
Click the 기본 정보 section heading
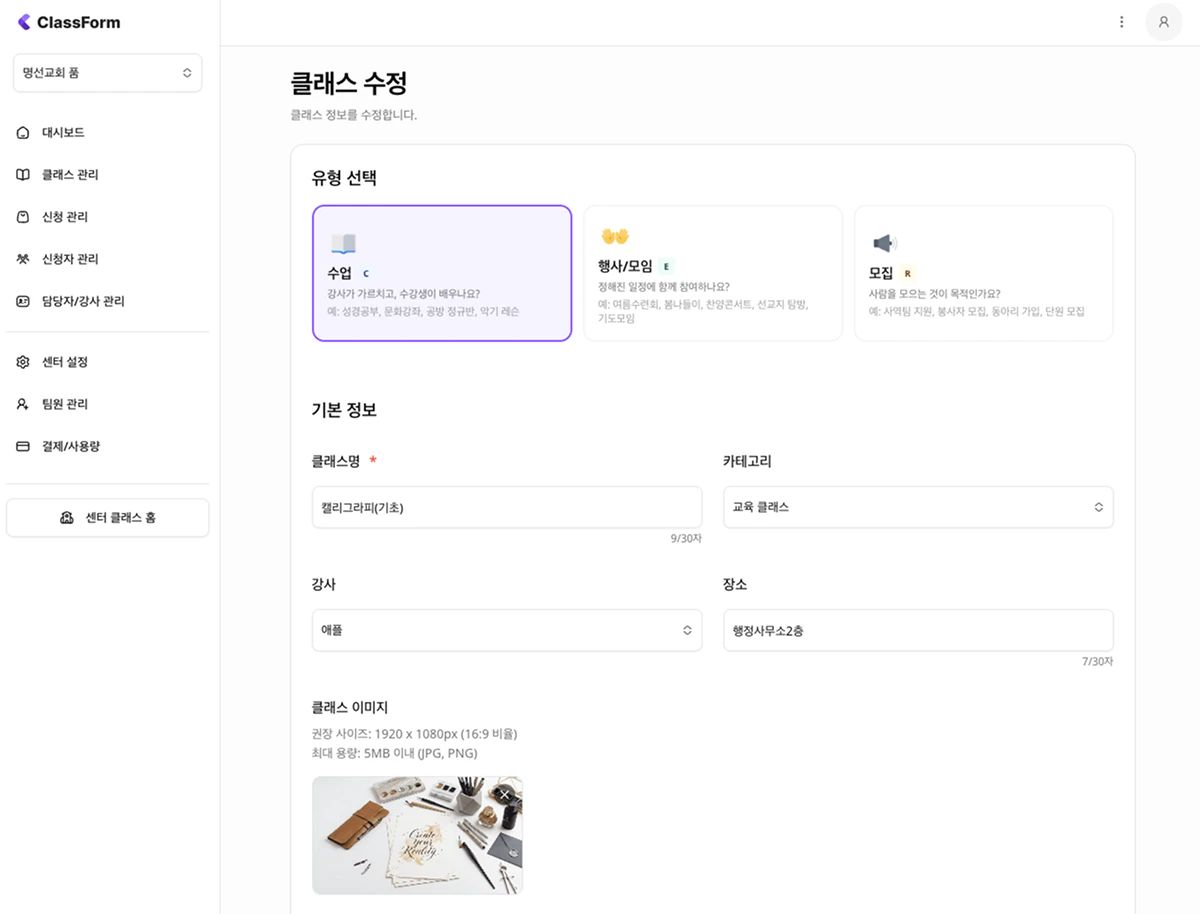pos(344,410)
